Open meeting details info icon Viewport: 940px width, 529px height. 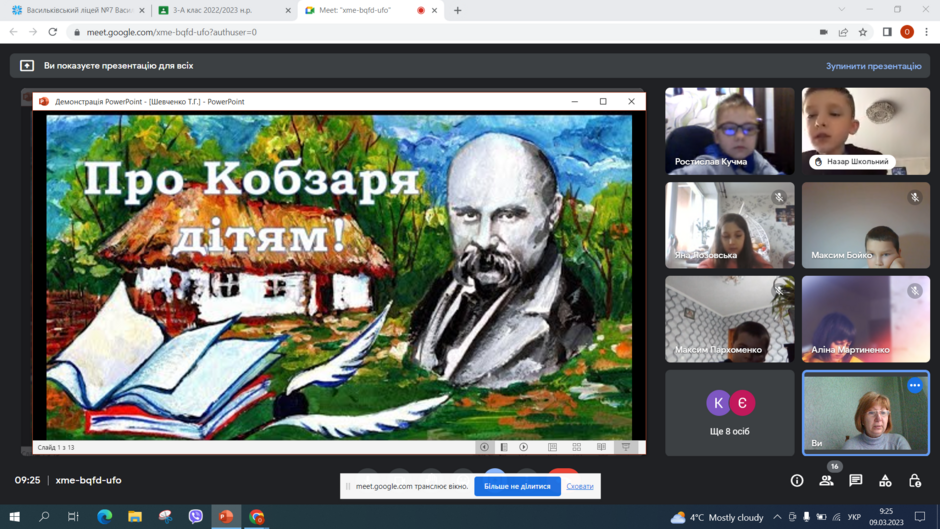pyautogui.click(x=797, y=480)
